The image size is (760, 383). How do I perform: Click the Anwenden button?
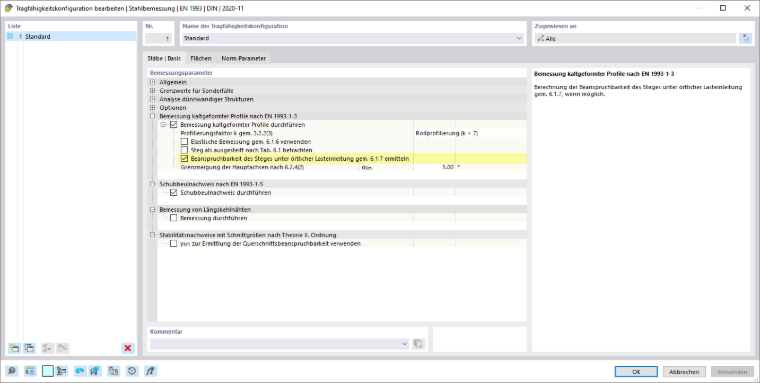click(732, 372)
